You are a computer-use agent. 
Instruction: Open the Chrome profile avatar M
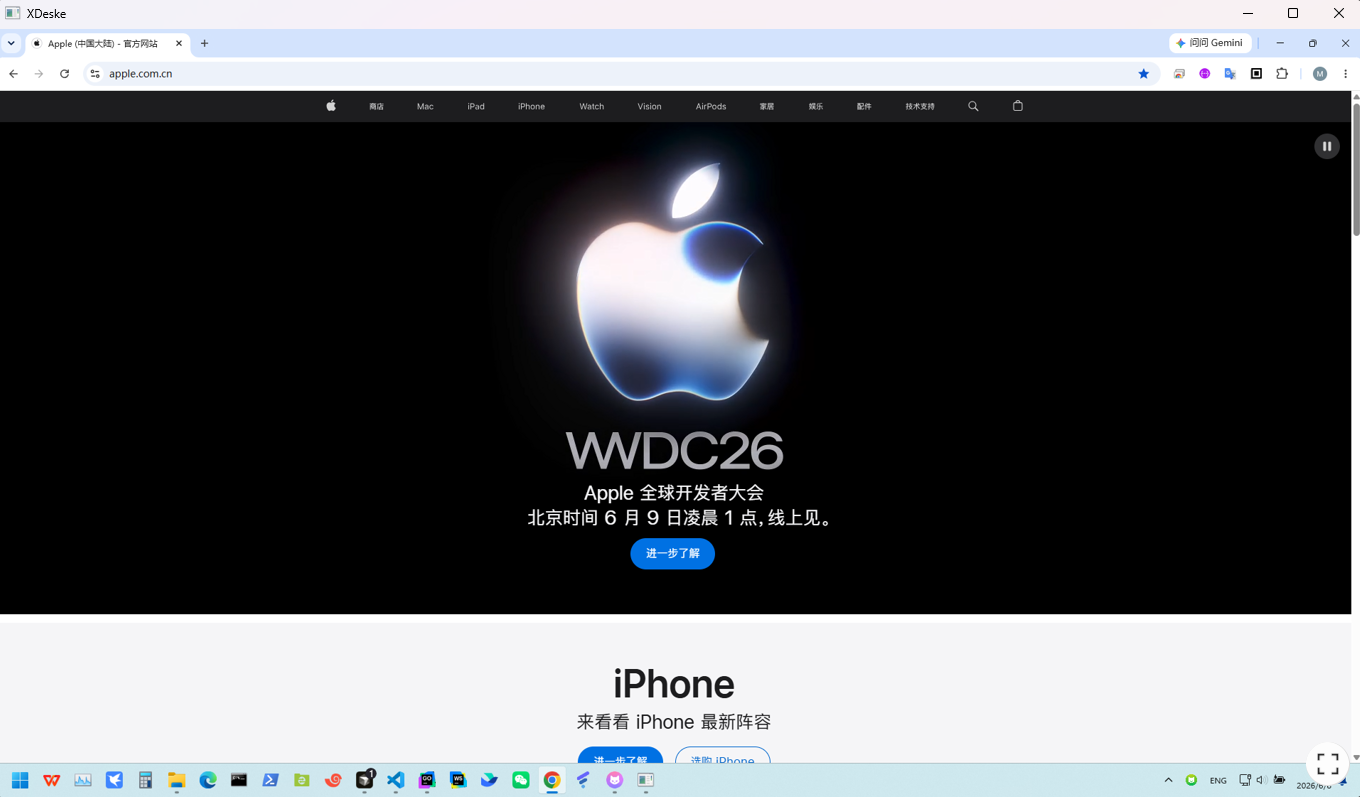[1320, 74]
